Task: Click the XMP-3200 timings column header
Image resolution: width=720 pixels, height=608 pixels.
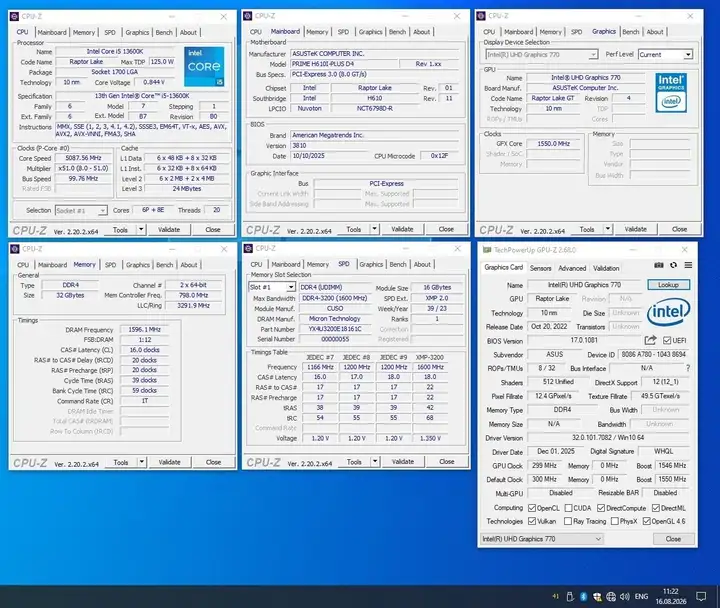Action: click(x=430, y=357)
